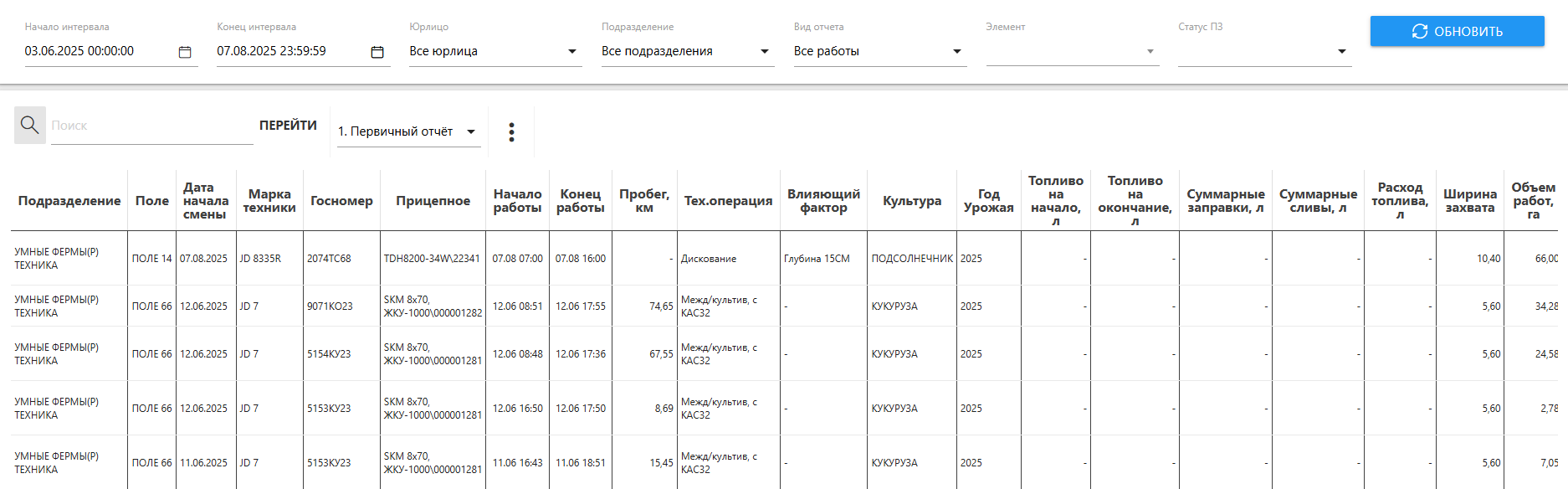Click the Пробег, км column header

point(643,201)
